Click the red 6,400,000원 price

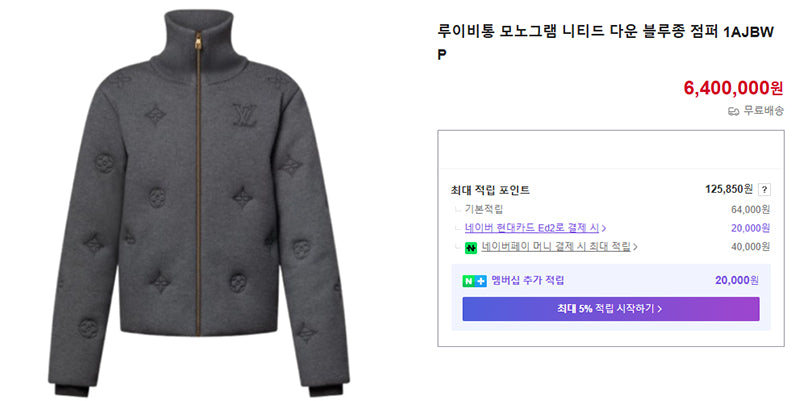733,88
